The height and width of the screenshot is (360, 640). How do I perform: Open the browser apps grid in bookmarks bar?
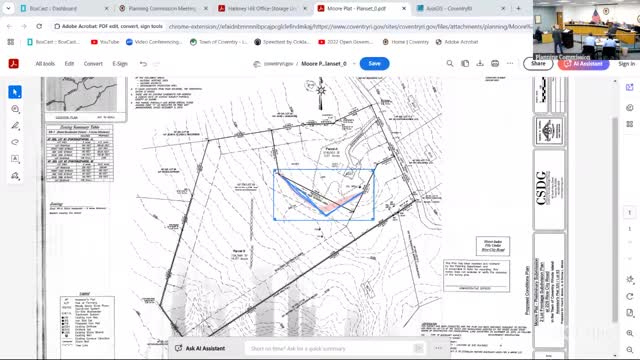click(11, 42)
